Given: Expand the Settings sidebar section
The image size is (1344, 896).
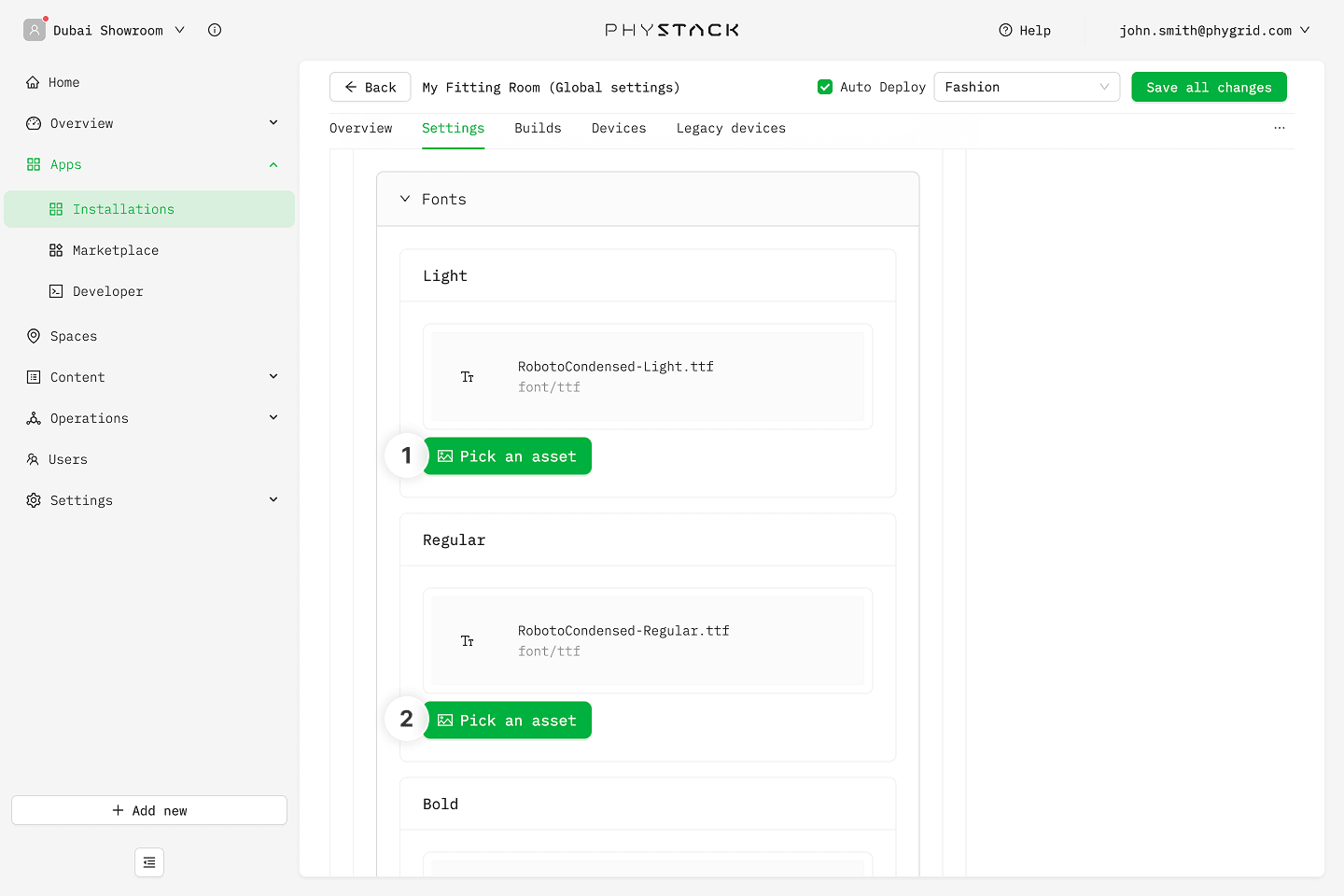Looking at the screenshot, I should click(x=273, y=499).
